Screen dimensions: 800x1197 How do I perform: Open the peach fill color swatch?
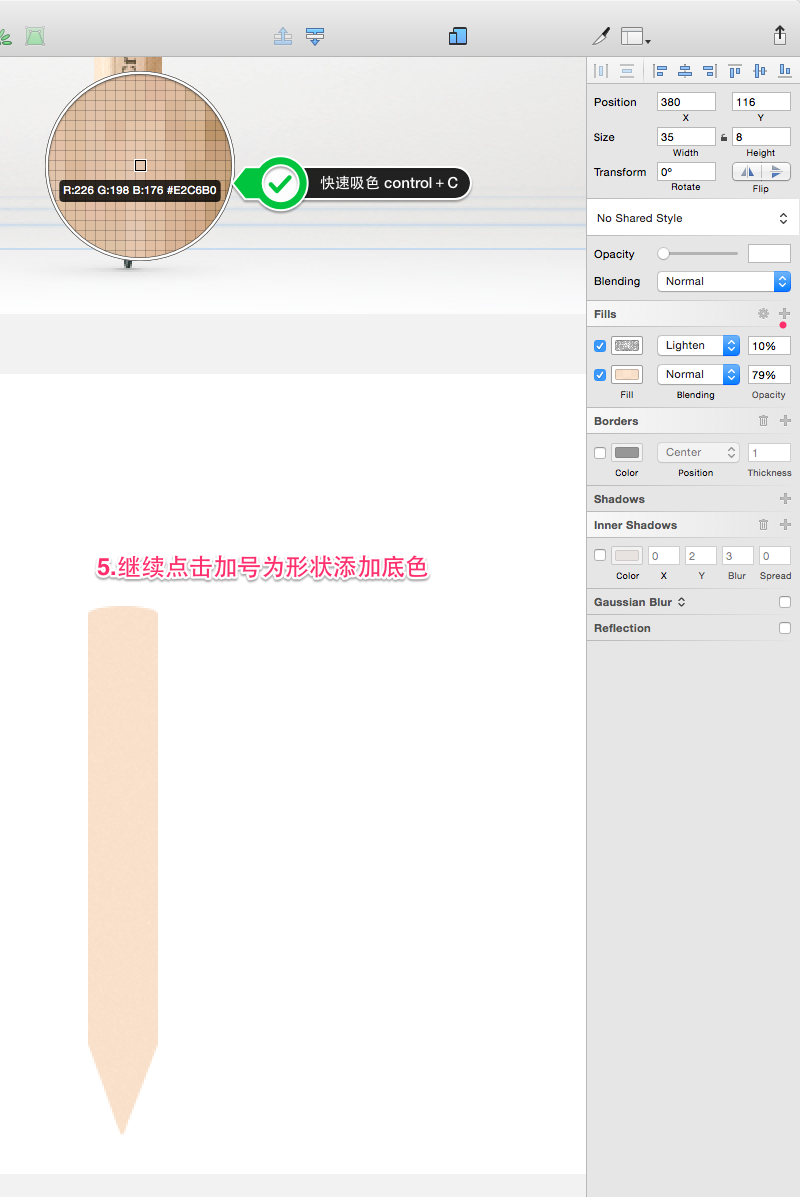point(627,375)
